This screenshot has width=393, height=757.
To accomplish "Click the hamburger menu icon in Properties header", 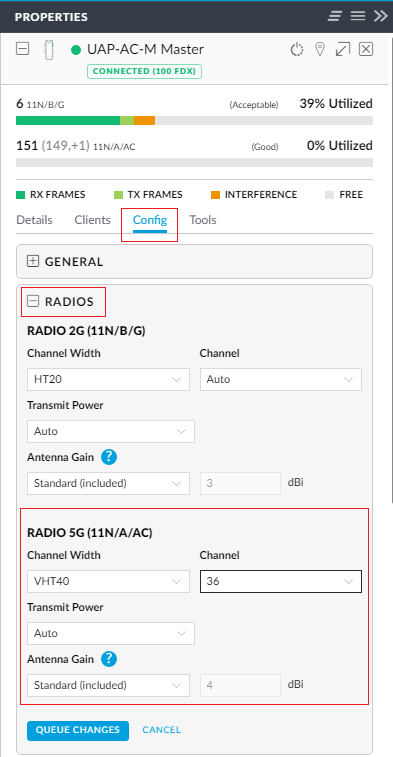I will coord(358,16).
